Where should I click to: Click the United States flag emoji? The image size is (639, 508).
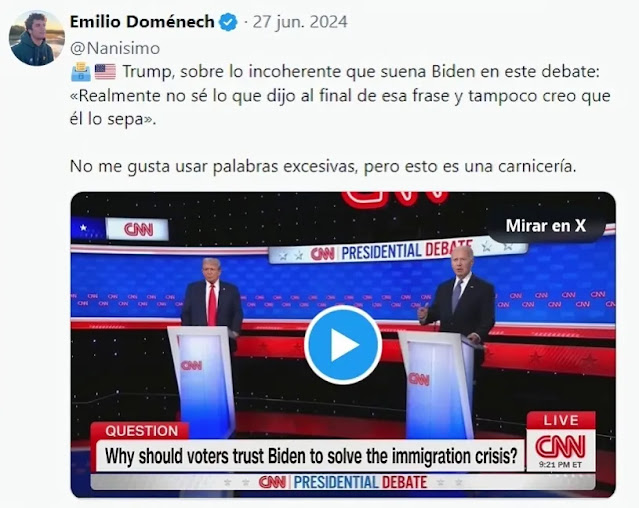tap(105, 72)
